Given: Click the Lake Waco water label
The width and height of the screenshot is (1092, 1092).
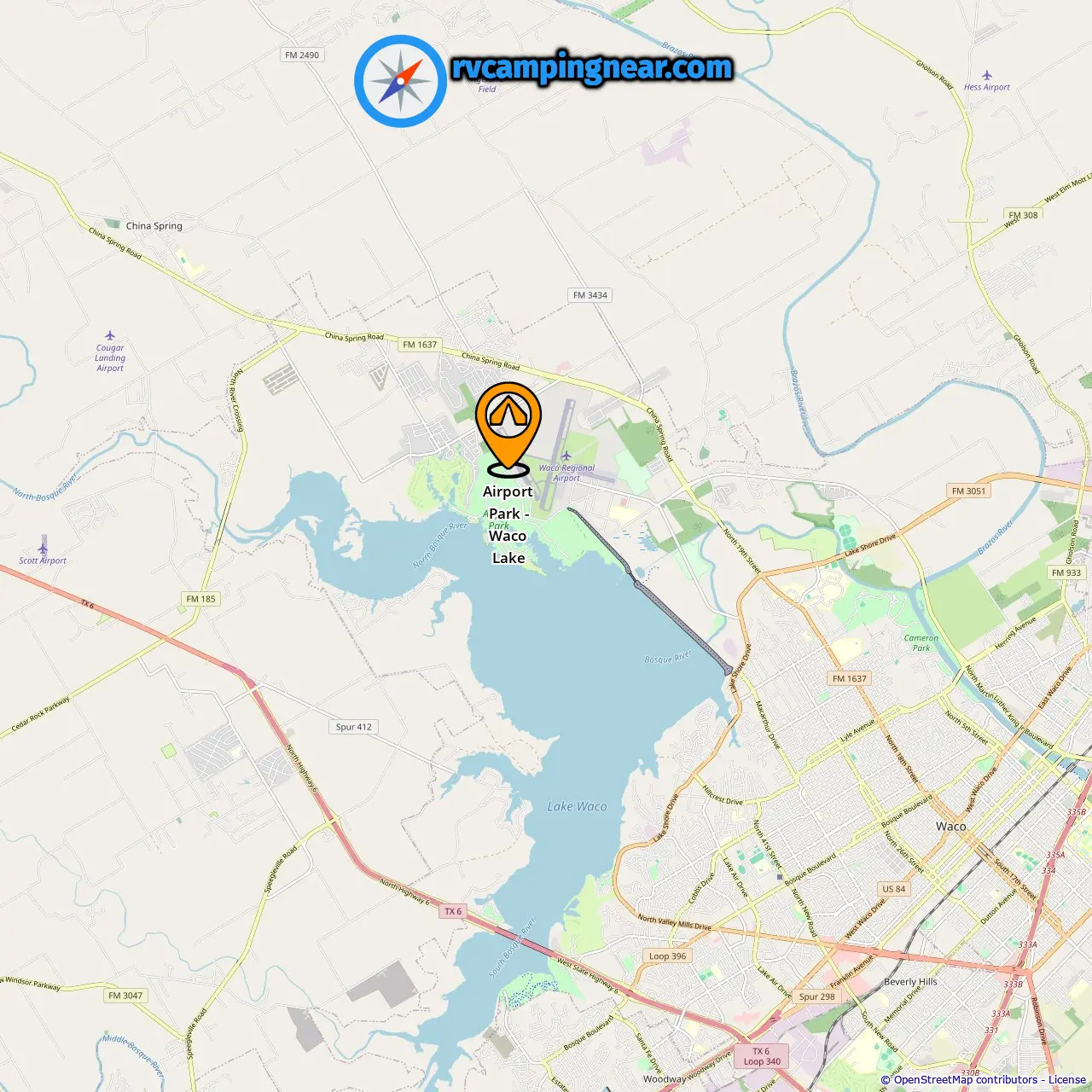Looking at the screenshot, I should tap(578, 806).
